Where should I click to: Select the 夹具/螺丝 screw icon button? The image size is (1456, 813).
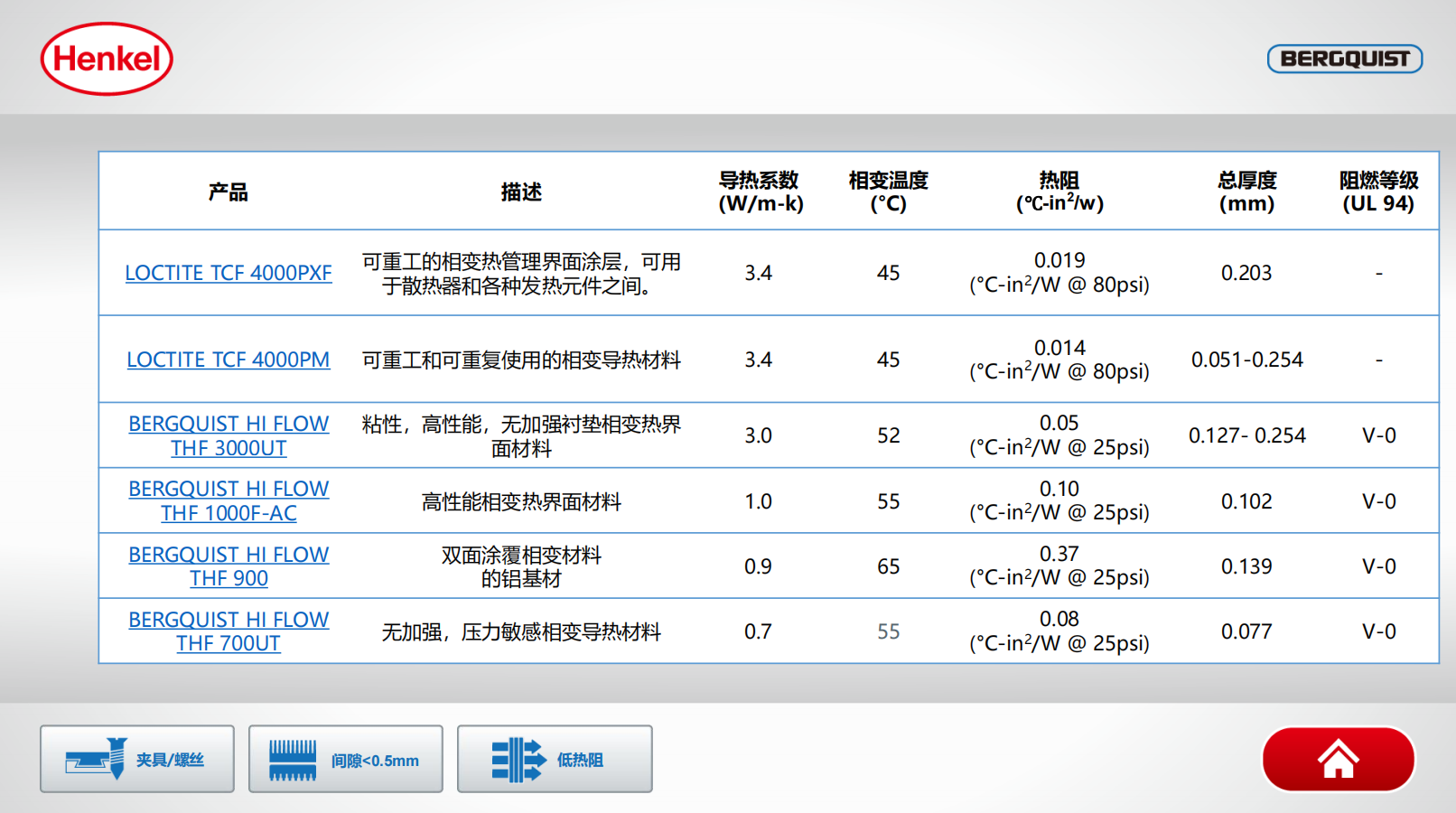pyautogui.click(x=137, y=759)
